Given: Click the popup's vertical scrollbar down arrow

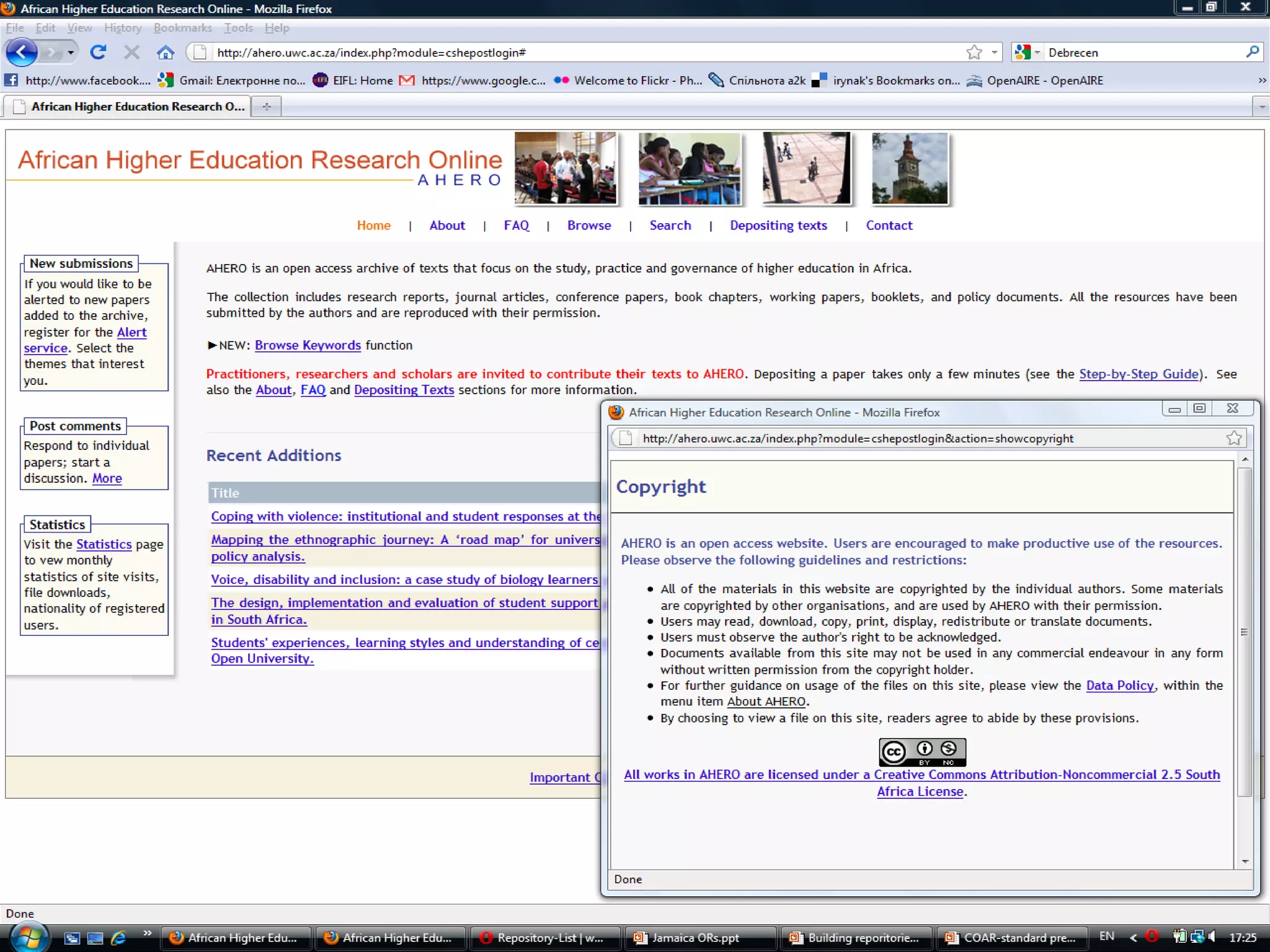Looking at the screenshot, I should point(1245,862).
